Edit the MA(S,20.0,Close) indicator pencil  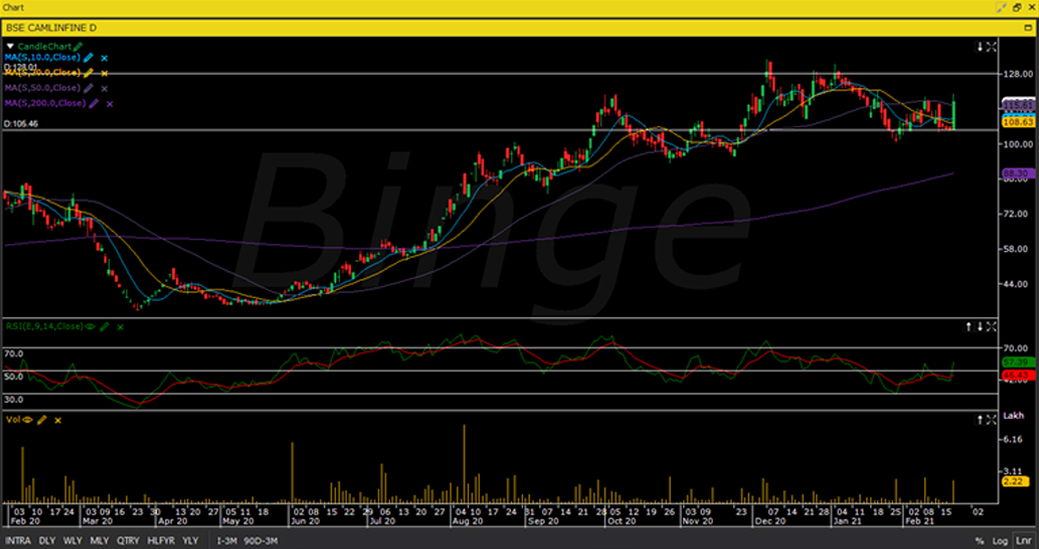89,72
